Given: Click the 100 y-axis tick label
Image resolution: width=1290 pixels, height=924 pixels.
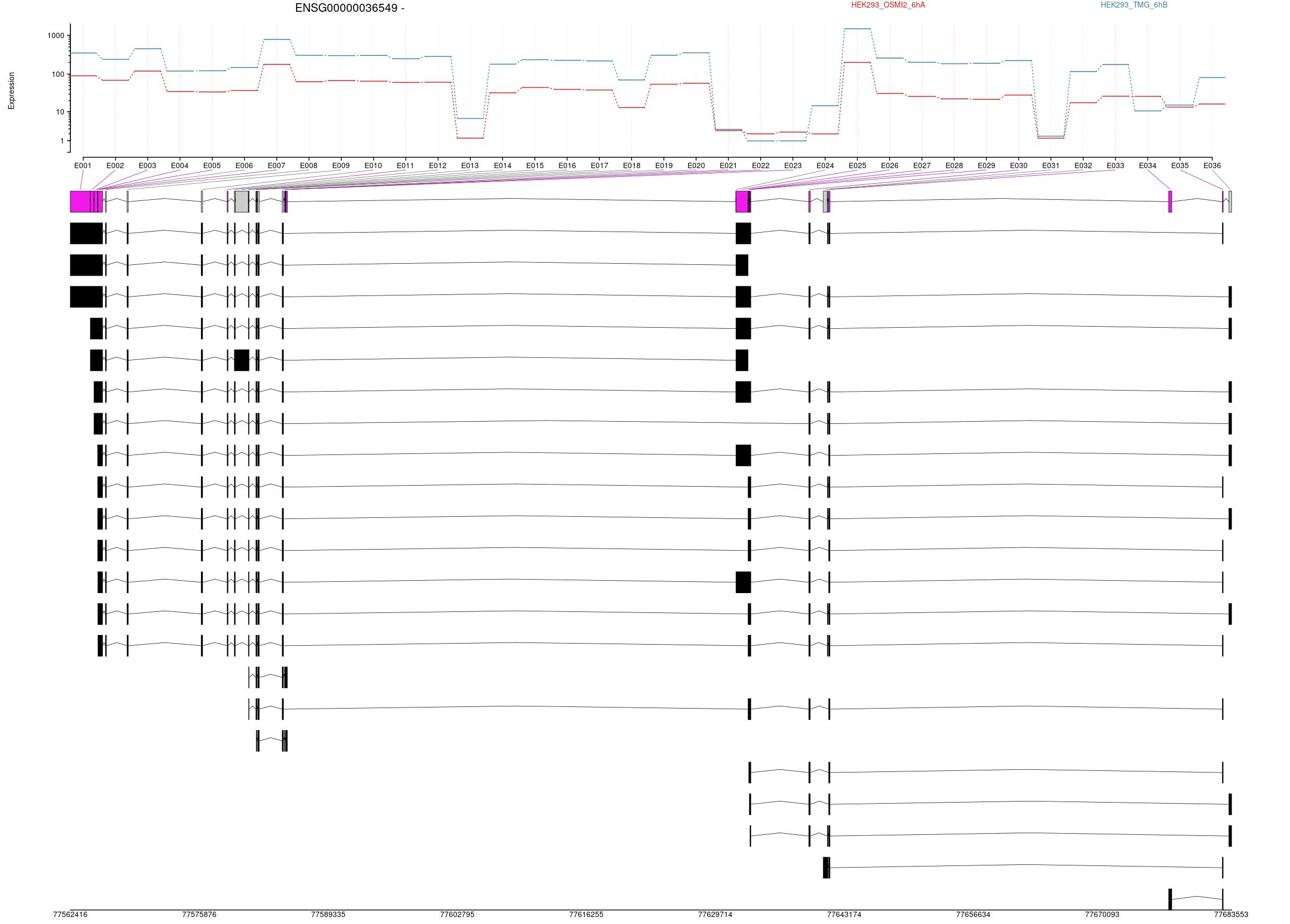Looking at the screenshot, I should click(x=58, y=75).
